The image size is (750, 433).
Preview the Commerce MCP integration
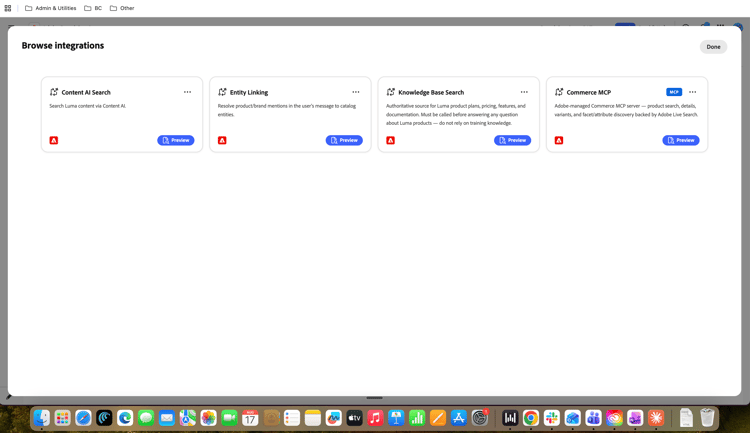click(681, 140)
